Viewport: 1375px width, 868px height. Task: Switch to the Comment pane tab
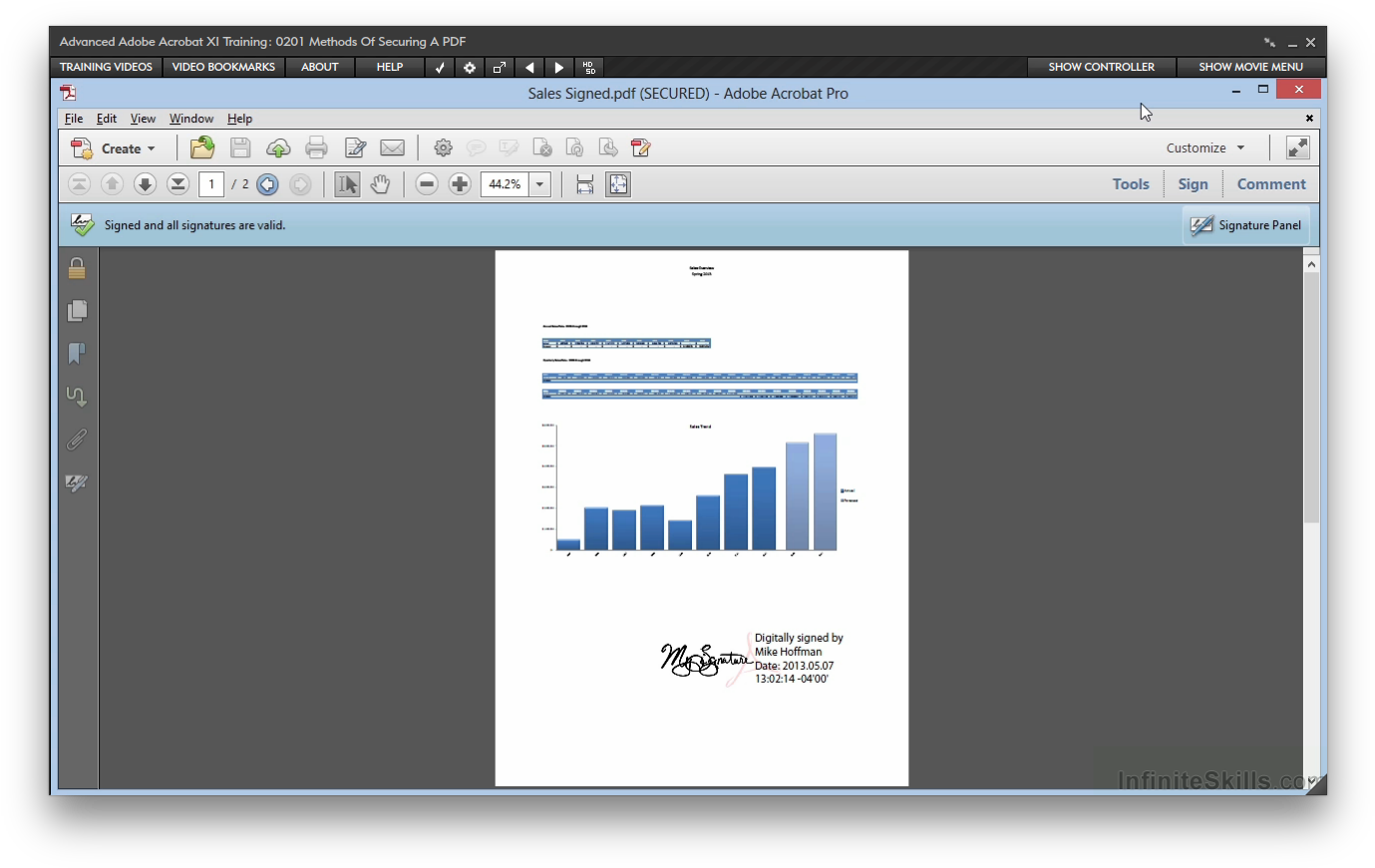[x=1270, y=184]
